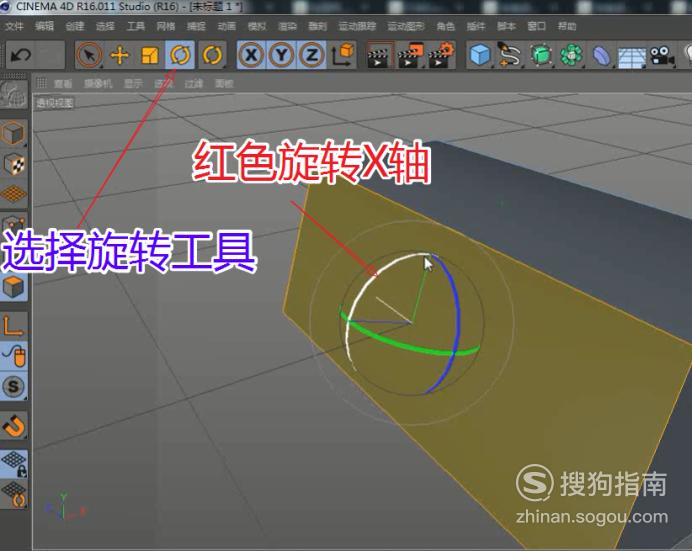Open the blue Cube primitives flyout
Screen dimensions: 692x551
(481, 55)
